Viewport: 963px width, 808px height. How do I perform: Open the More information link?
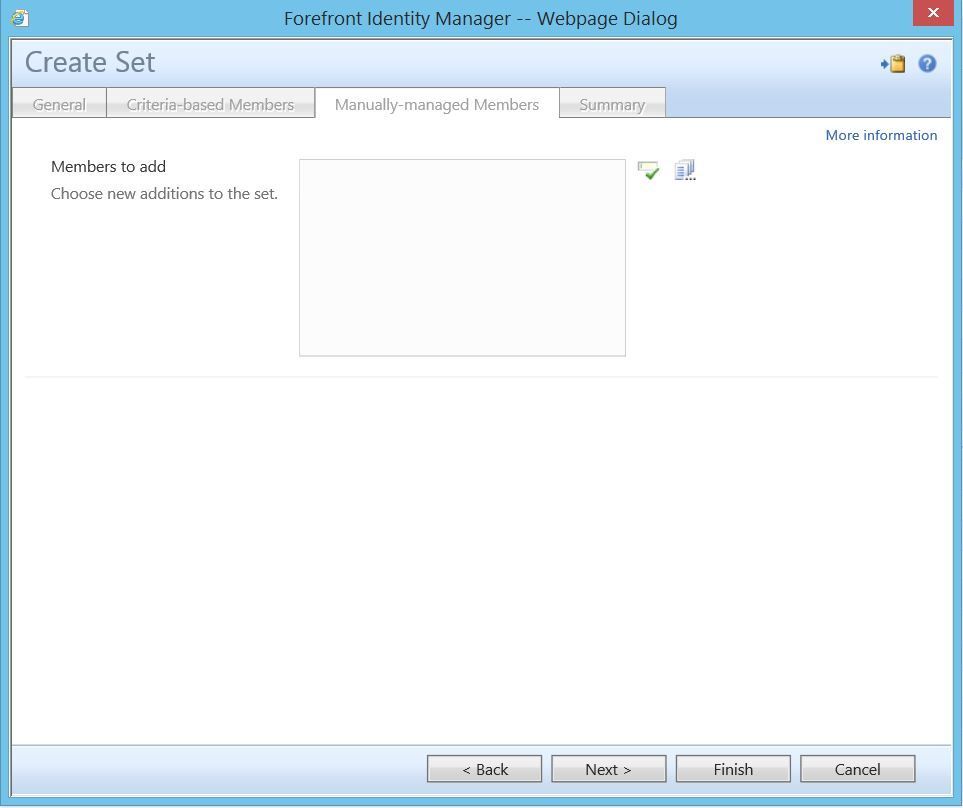(x=881, y=135)
